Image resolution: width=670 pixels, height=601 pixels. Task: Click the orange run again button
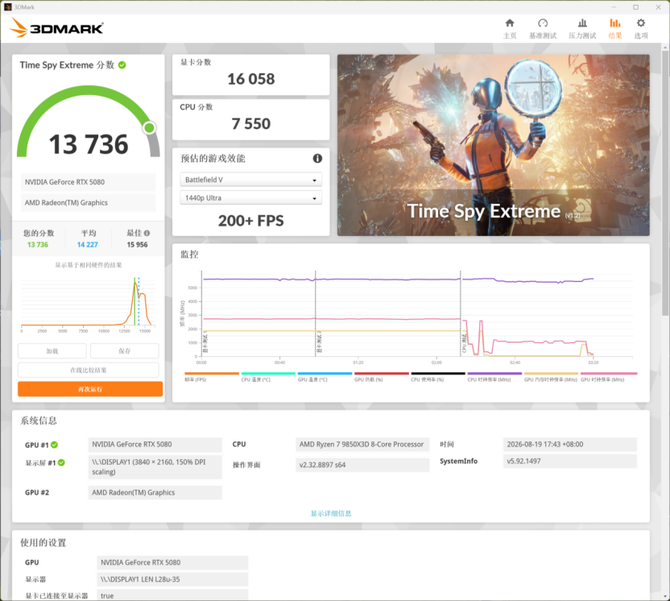pyautogui.click(x=90, y=389)
